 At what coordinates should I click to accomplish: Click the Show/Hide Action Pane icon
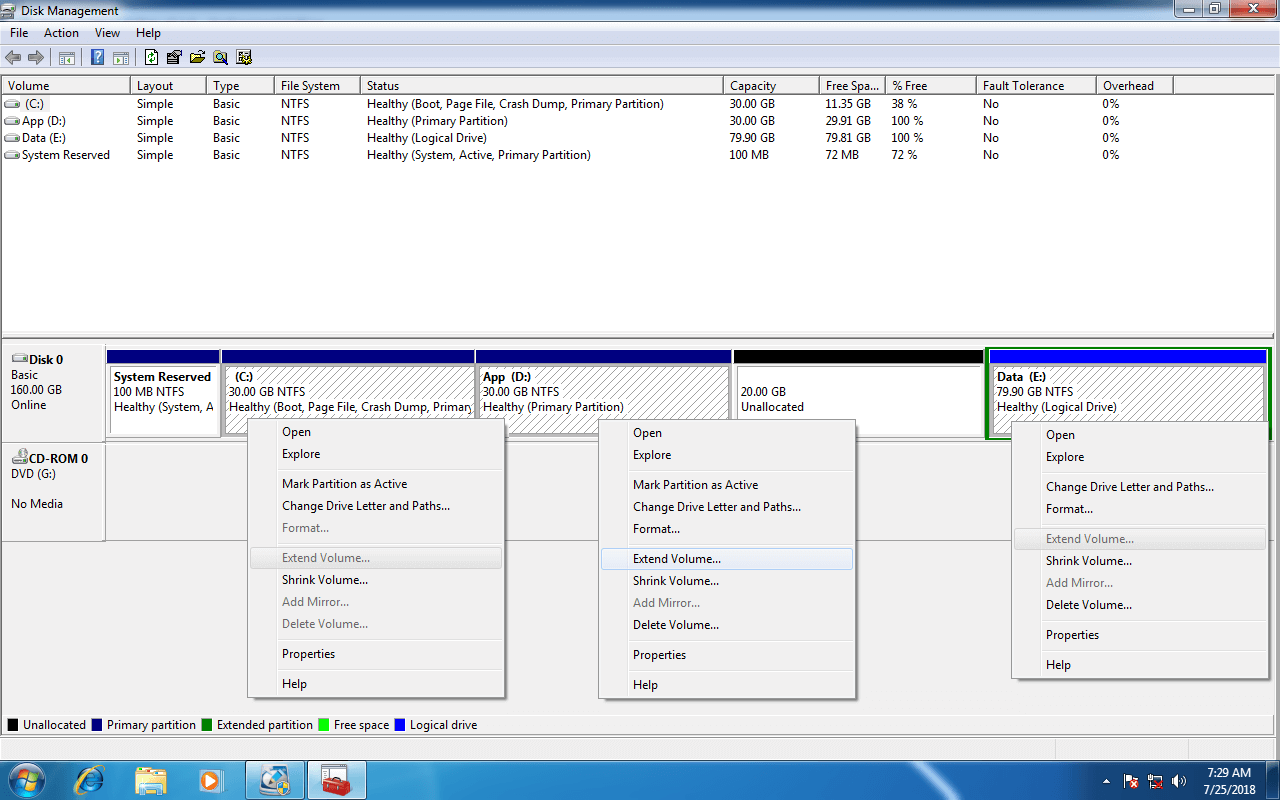point(120,58)
